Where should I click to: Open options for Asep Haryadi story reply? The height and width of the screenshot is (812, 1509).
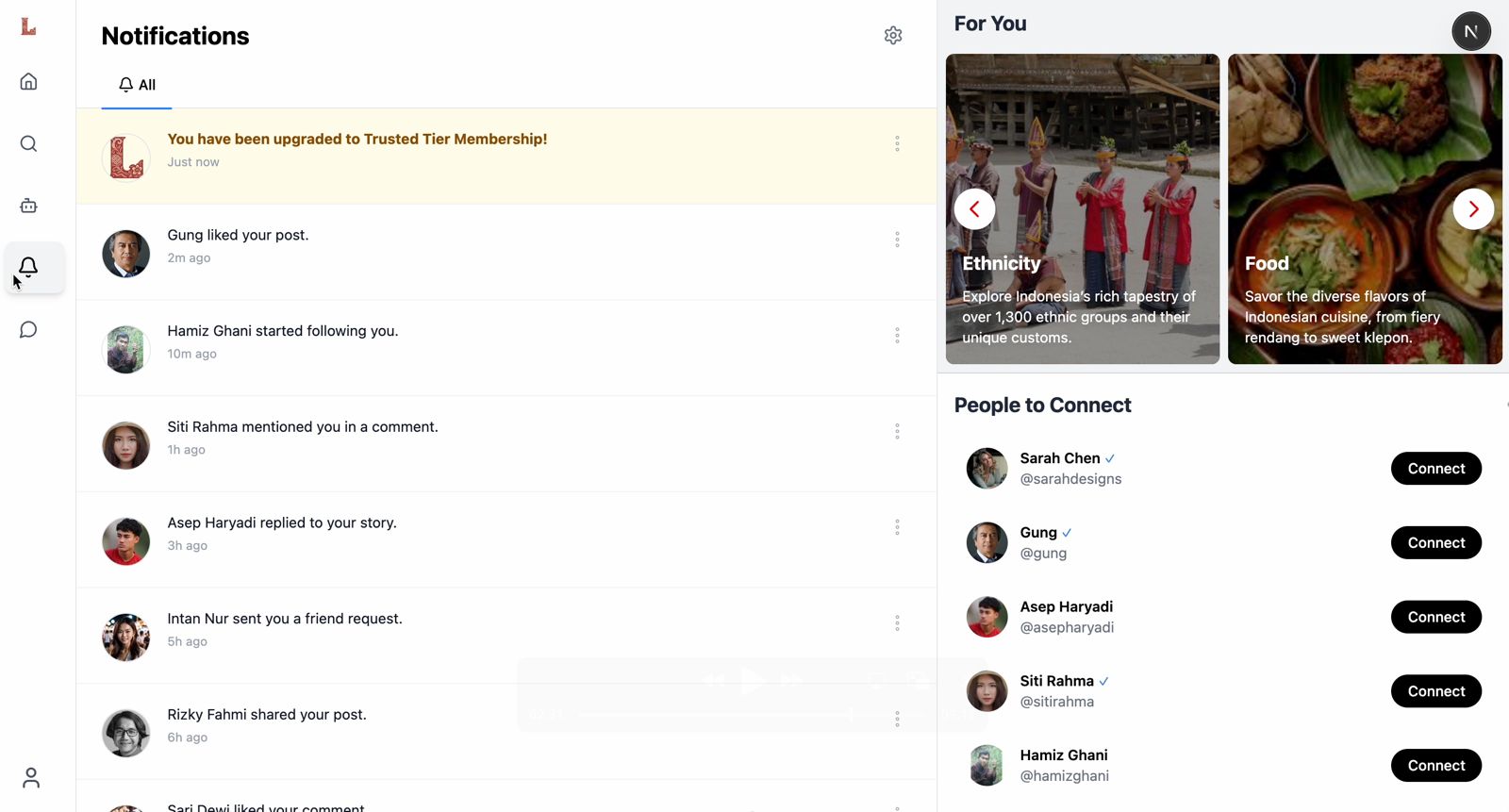pos(897,527)
